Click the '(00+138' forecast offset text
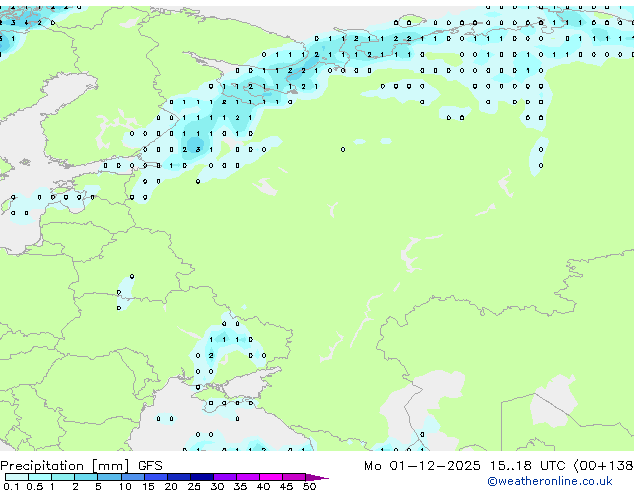Image resolution: width=634 pixels, height=490 pixels. pos(603,466)
